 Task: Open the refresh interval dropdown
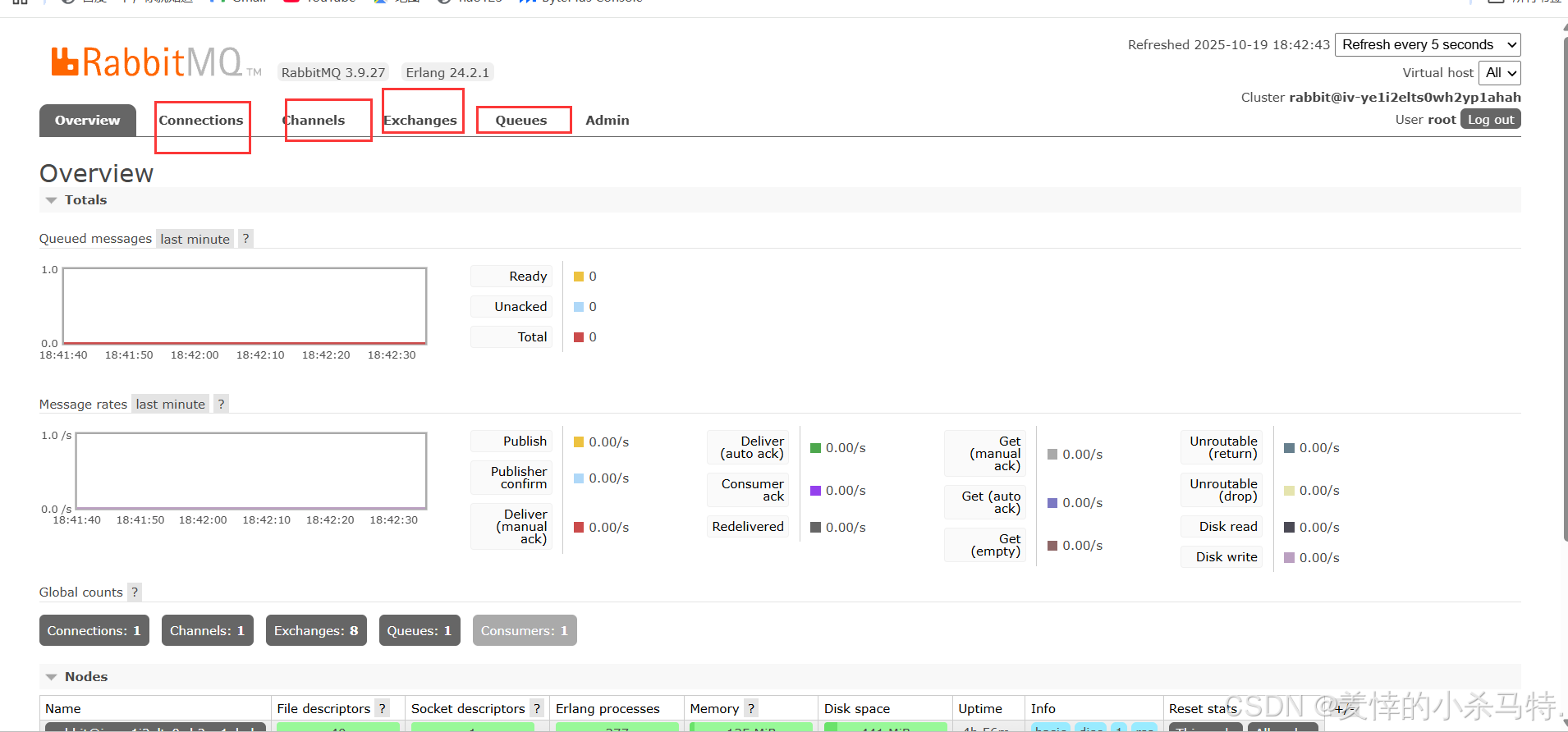pyautogui.click(x=1428, y=44)
